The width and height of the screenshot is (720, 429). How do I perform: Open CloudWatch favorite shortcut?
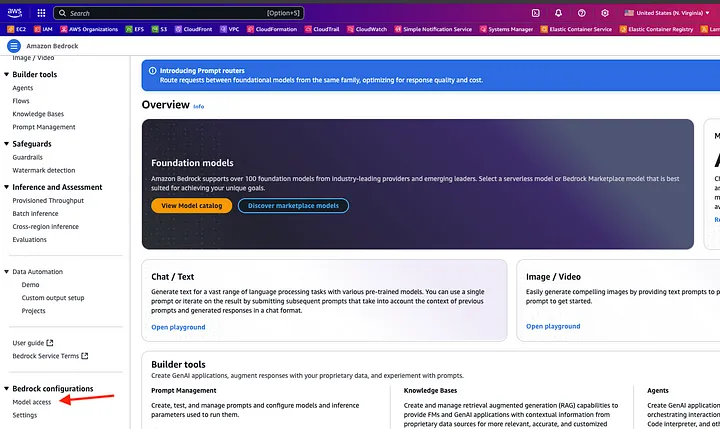[367, 29]
